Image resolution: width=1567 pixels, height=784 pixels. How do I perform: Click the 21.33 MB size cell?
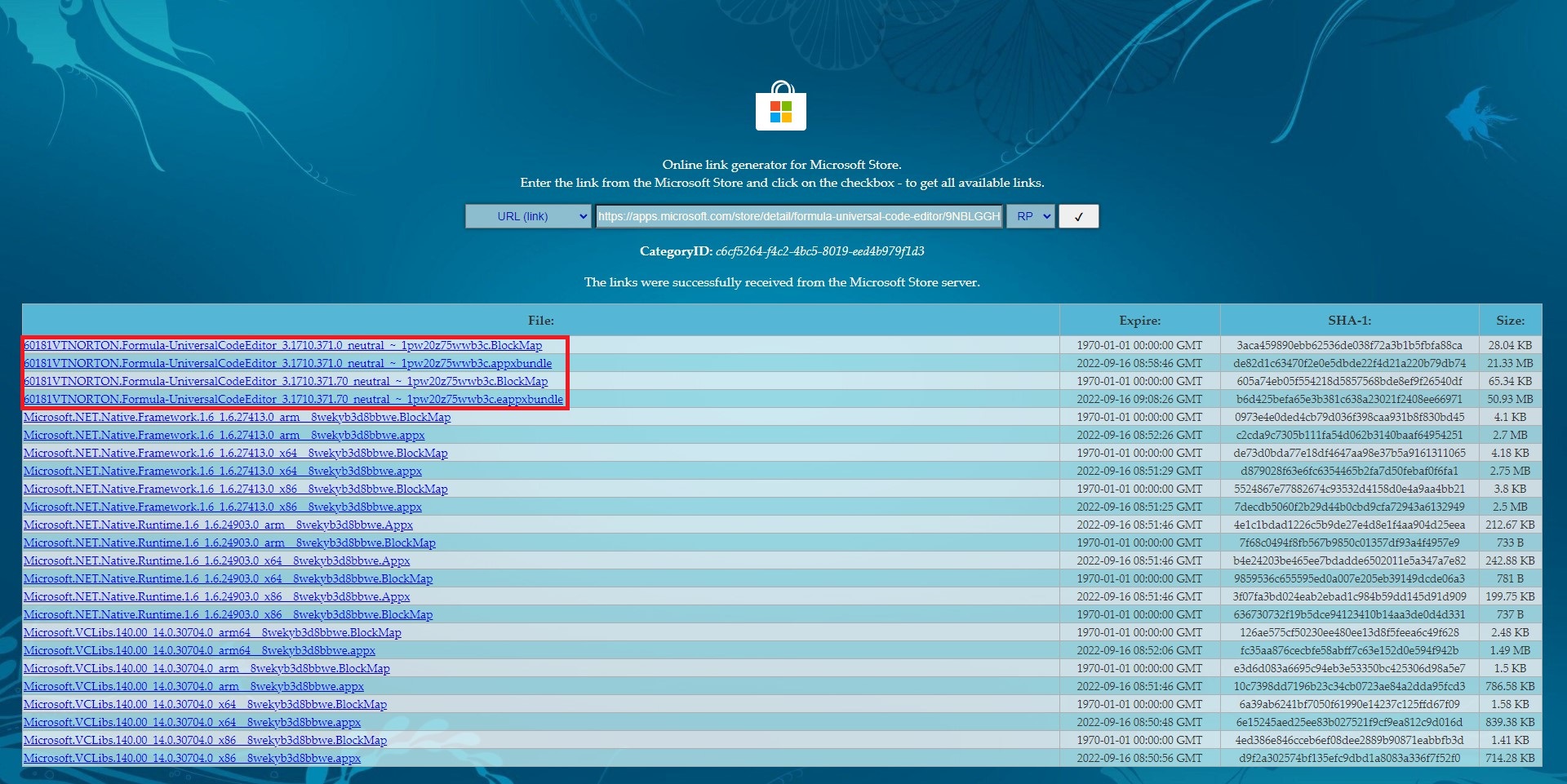point(1510,363)
